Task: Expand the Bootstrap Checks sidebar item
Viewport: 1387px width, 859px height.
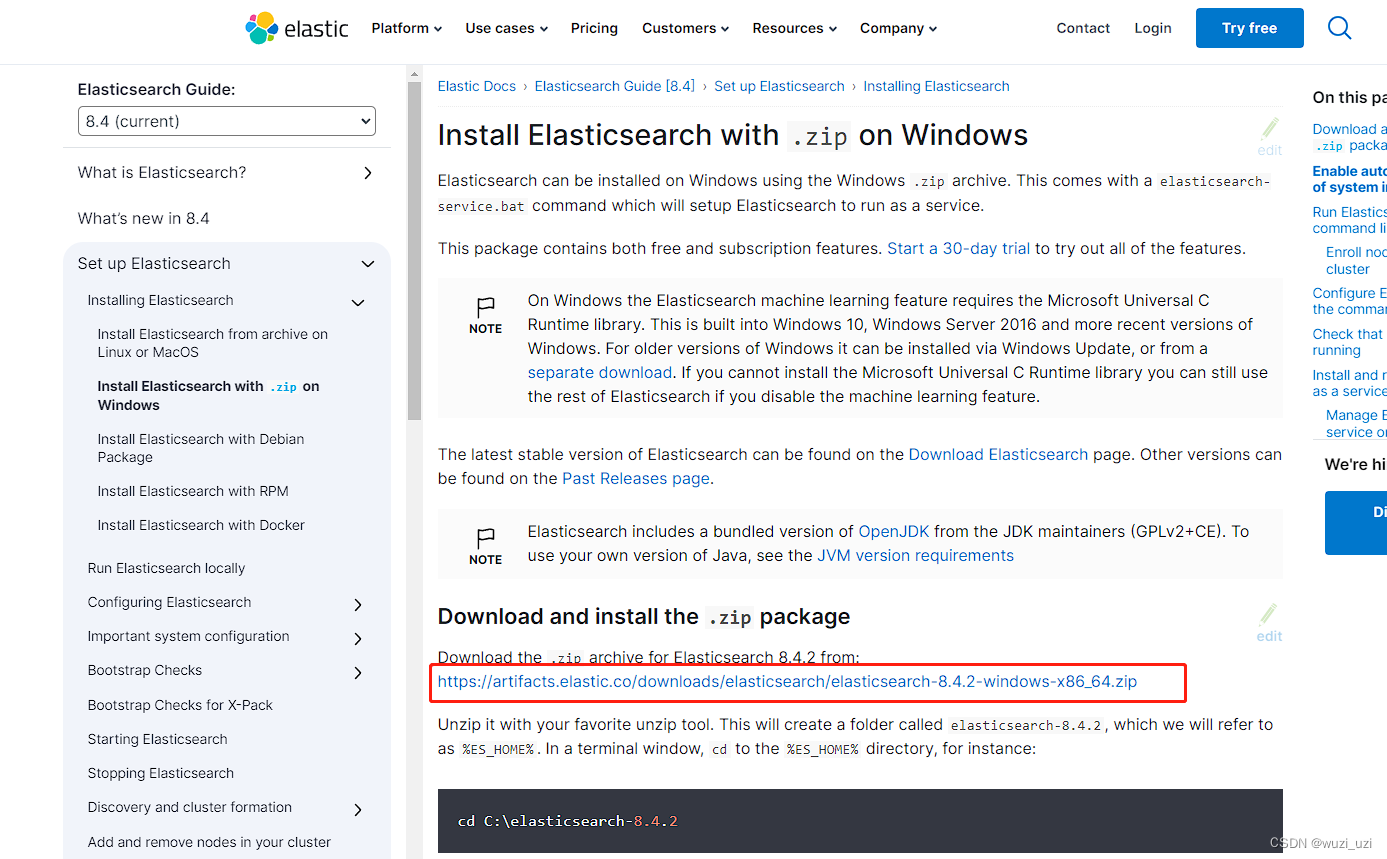Action: 357,672
